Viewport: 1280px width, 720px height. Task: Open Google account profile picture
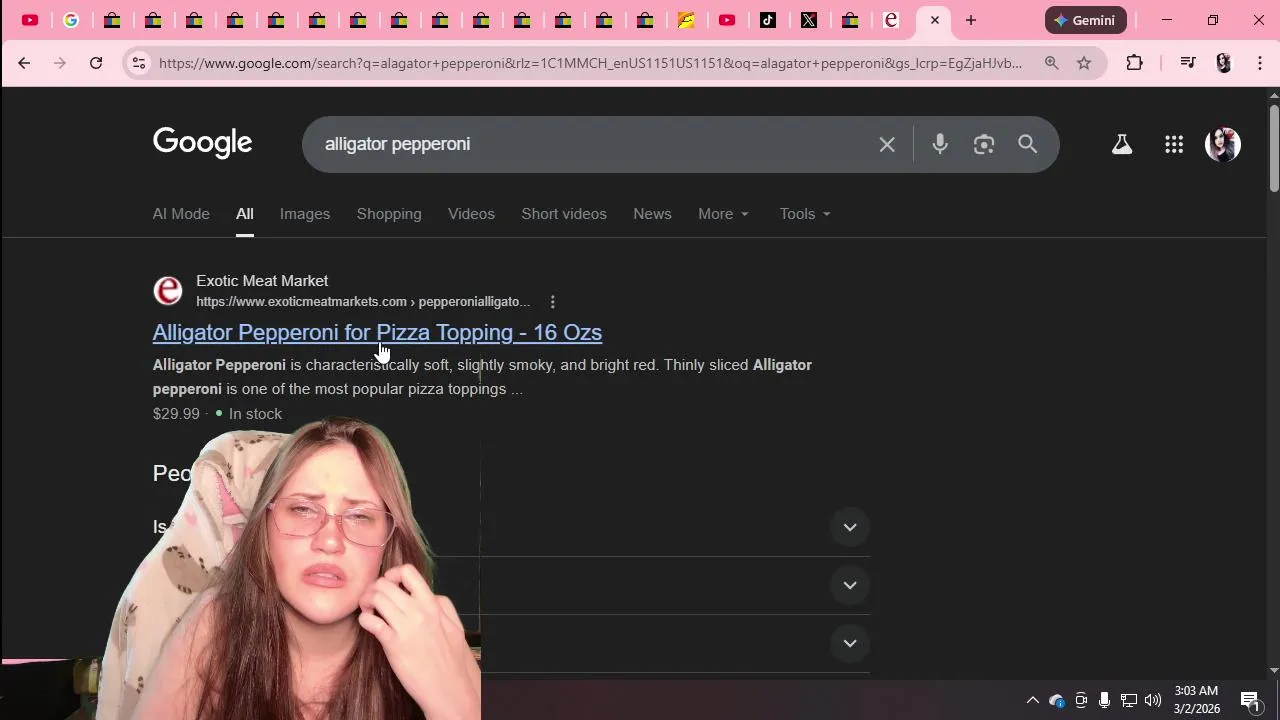(1223, 144)
